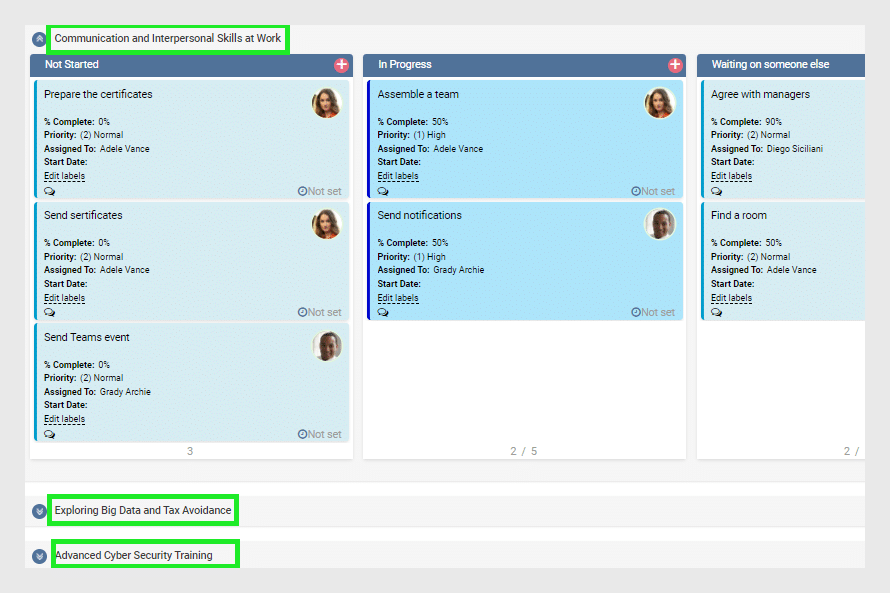Edit labels on Assemble a team card
The width and height of the screenshot is (890, 593).
(398, 176)
